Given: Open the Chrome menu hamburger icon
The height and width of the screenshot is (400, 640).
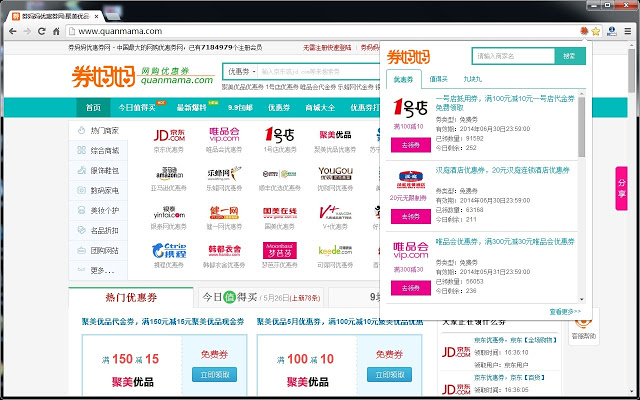Looking at the screenshot, I should (x=625, y=32).
